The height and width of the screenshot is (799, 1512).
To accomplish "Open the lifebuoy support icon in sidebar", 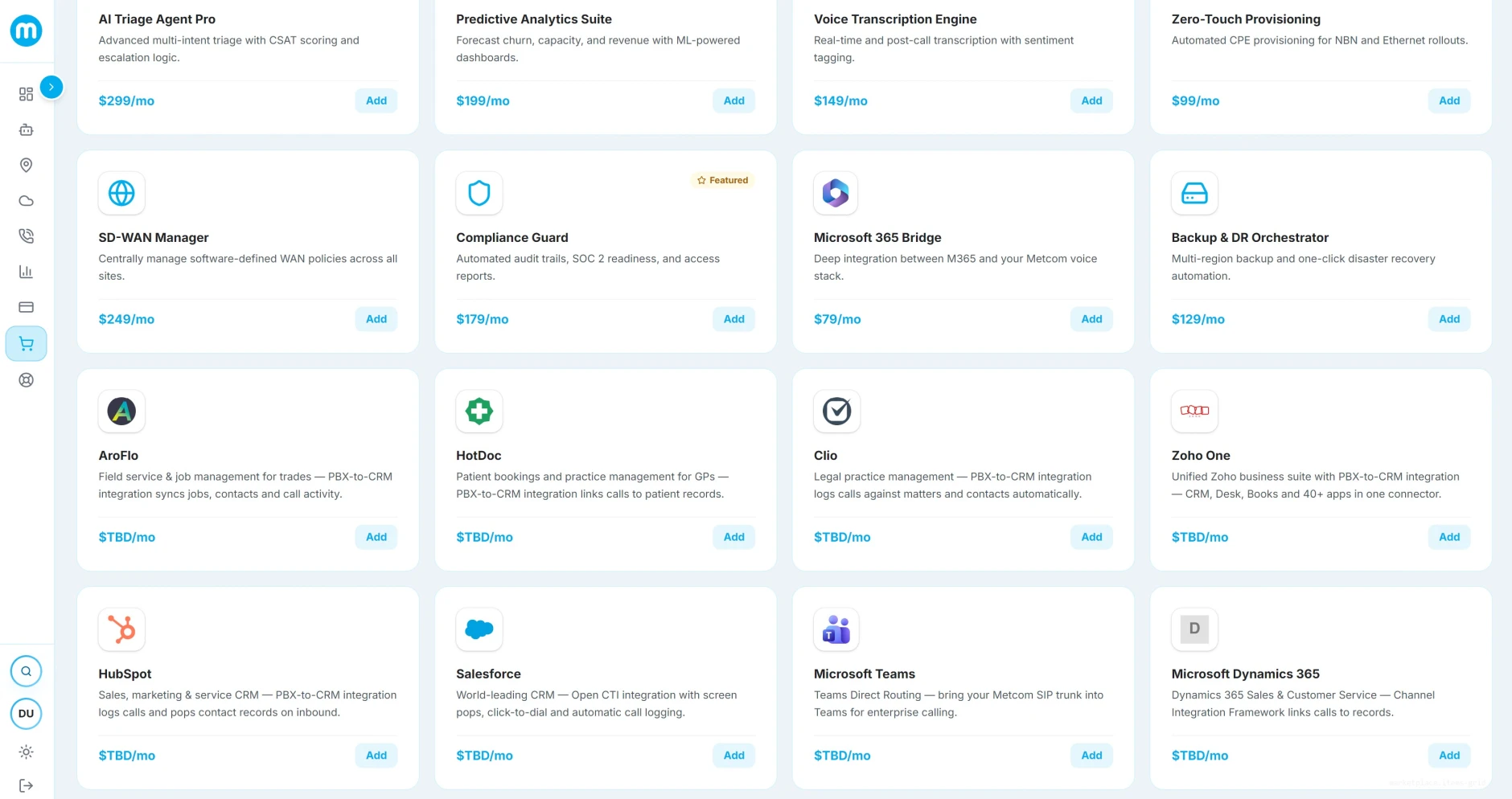I will coord(26,380).
